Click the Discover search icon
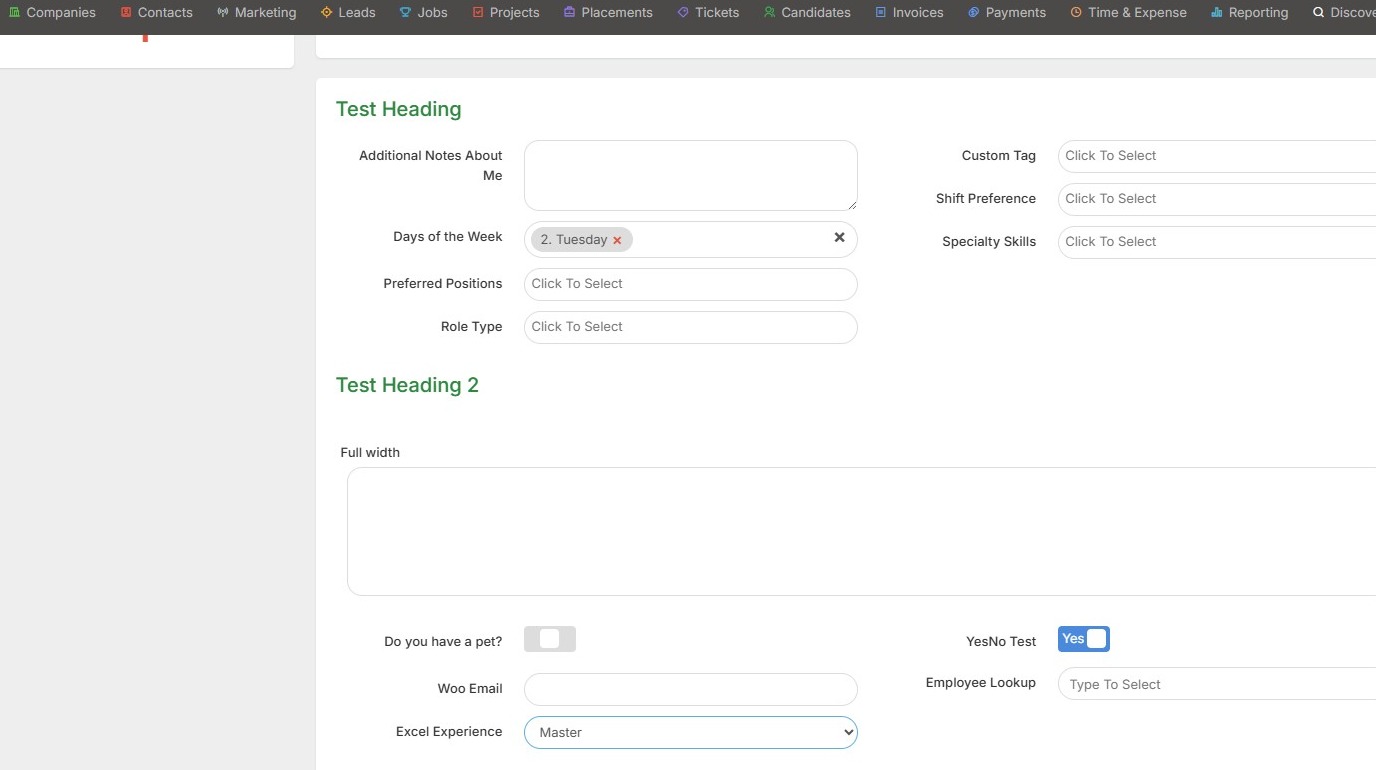This screenshot has height=770, width=1376. coord(1318,13)
